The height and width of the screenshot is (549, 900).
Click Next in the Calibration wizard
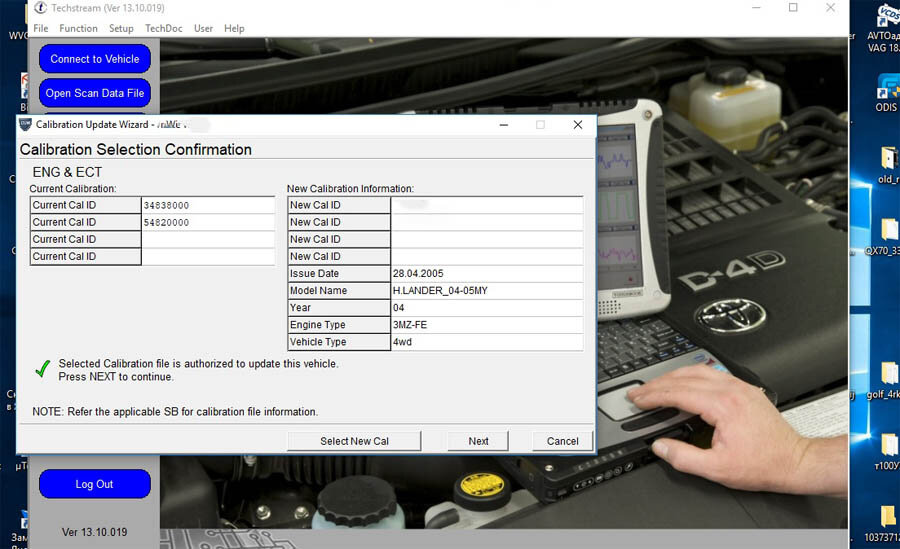[478, 441]
